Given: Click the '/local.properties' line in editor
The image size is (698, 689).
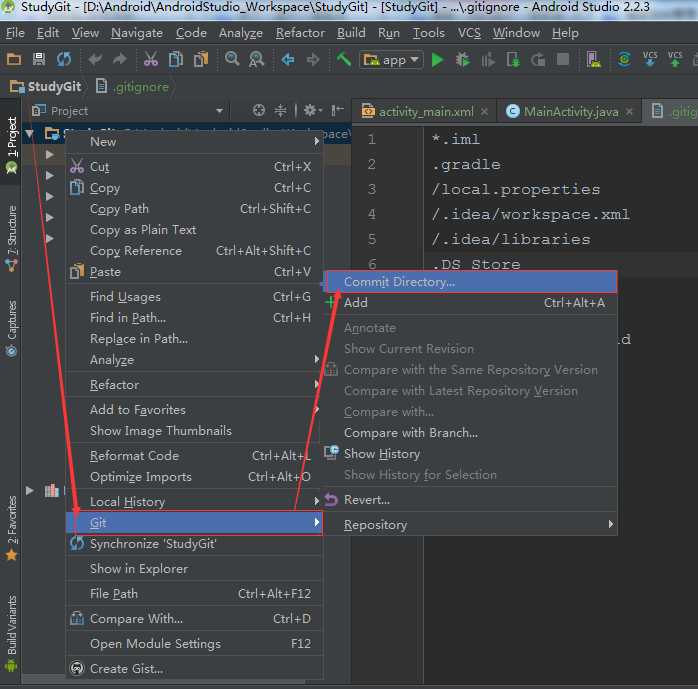Looking at the screenshot, I should click(x=515, y=190).
